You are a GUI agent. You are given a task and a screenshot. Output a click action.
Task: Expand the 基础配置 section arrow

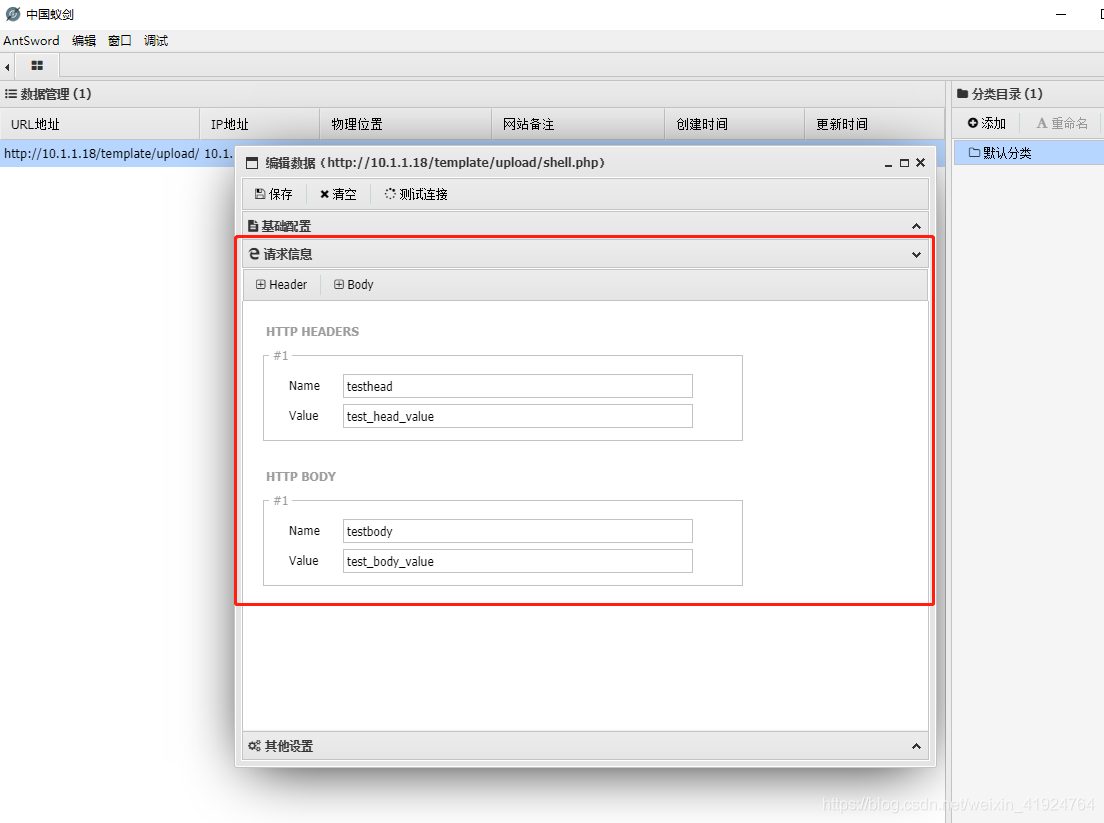(x=916, y=226)
